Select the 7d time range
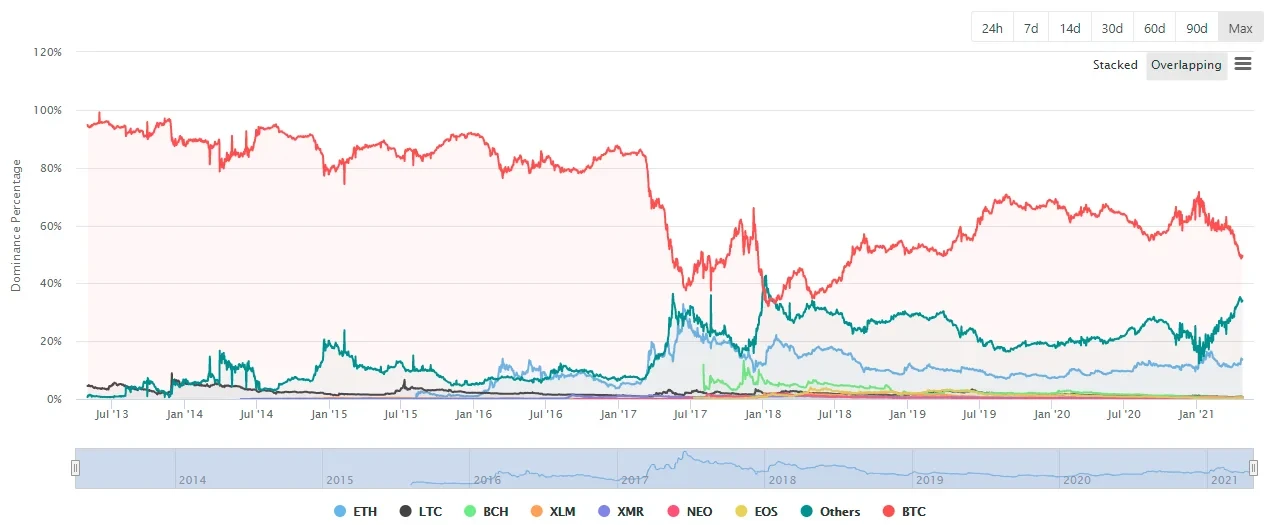 (x=1031, y=28)
